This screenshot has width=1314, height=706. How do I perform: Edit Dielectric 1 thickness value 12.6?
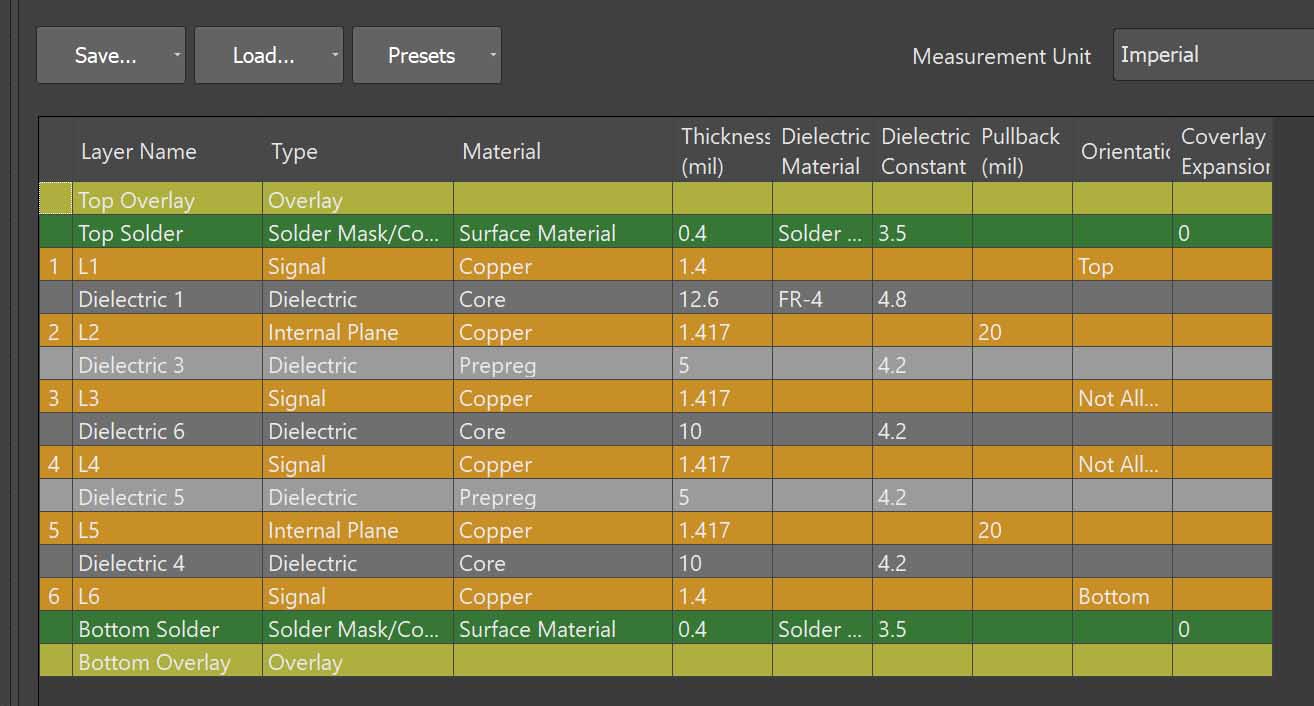pyautogui.click(x=699, y=299)
